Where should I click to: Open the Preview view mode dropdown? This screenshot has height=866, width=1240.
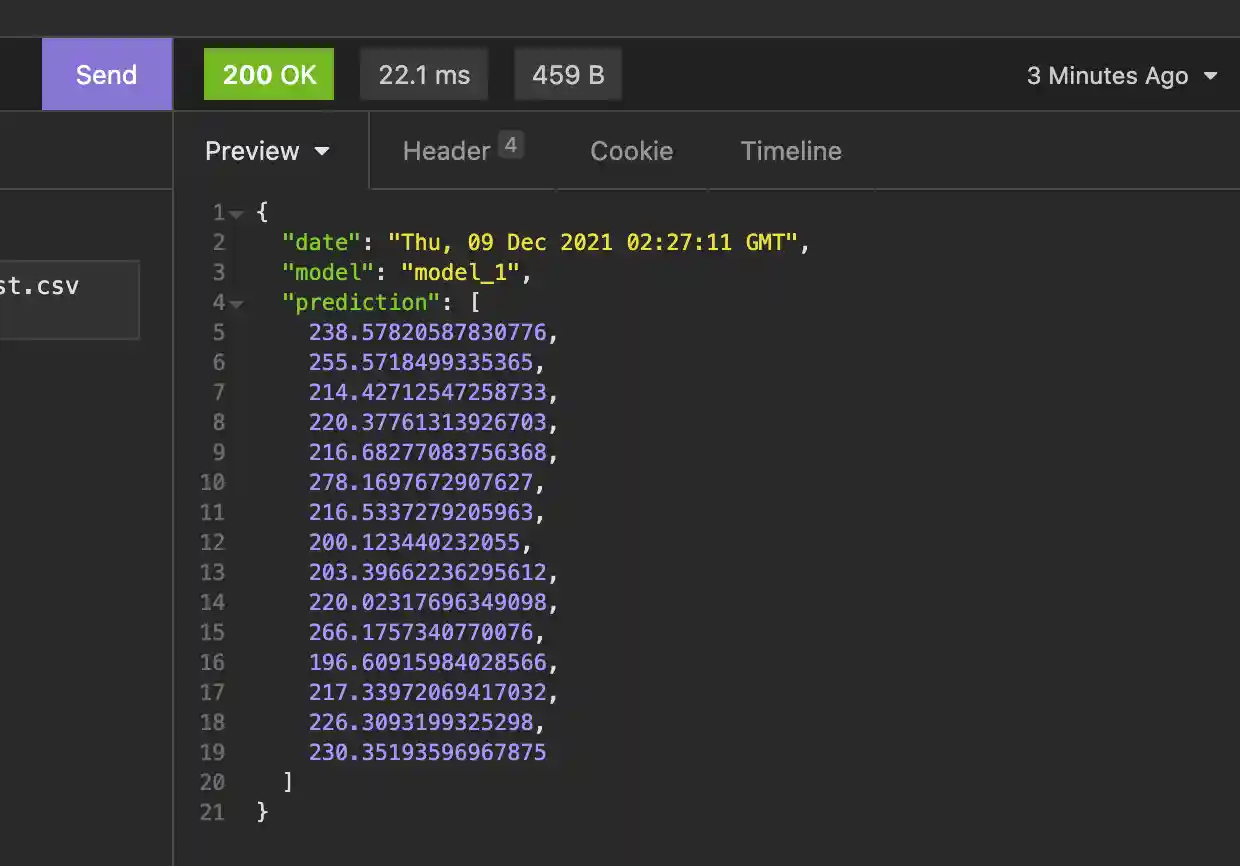(268, 151)
